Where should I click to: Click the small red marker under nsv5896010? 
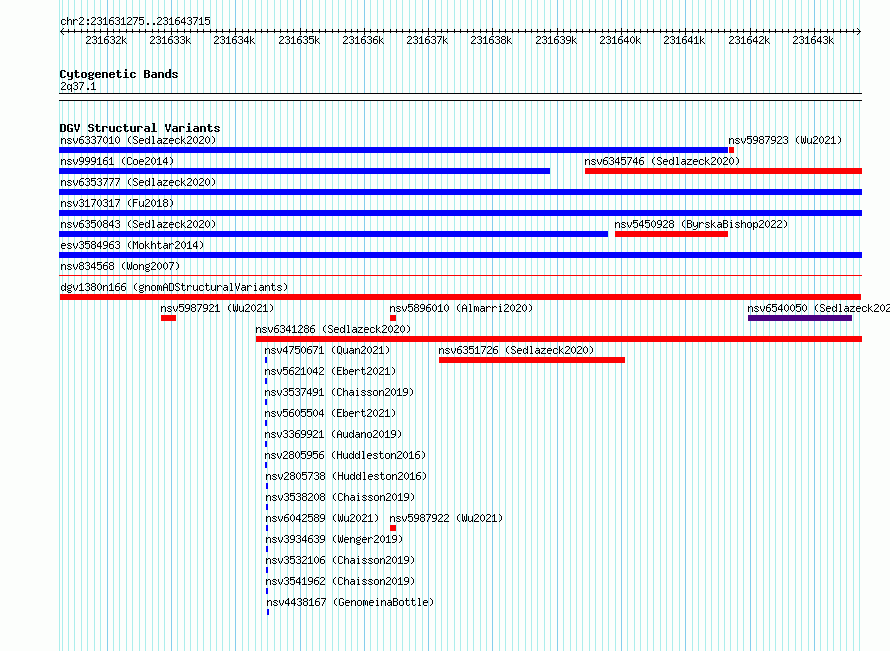pos(393,318)
